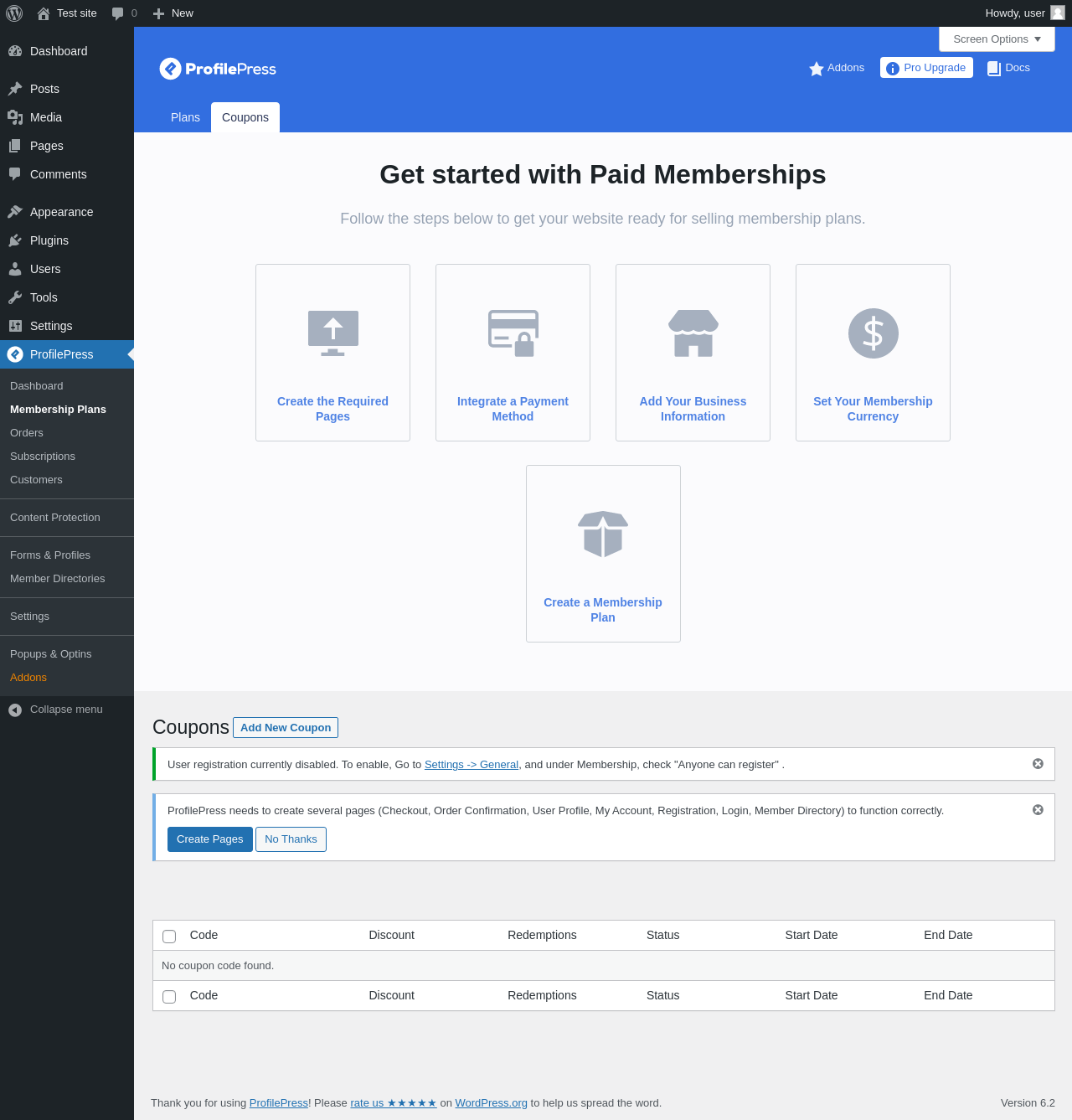
Task: Click the open box Membership Plan icon
Action: [603, 534]
